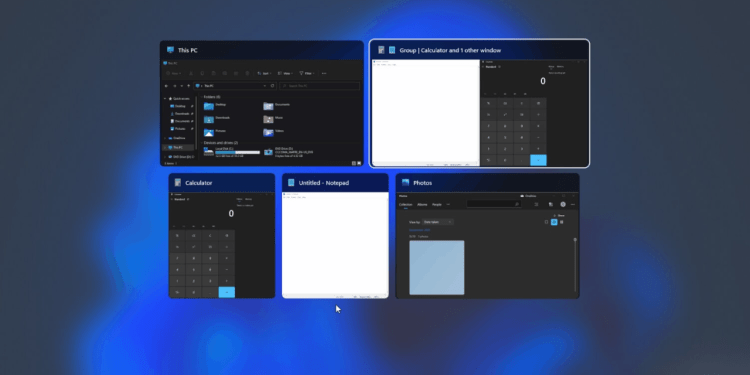The height and width of the screenshot is (375, 750).
Task: Open the Filter dropdown in This PC preview
Action: click(x=307, y=73)
